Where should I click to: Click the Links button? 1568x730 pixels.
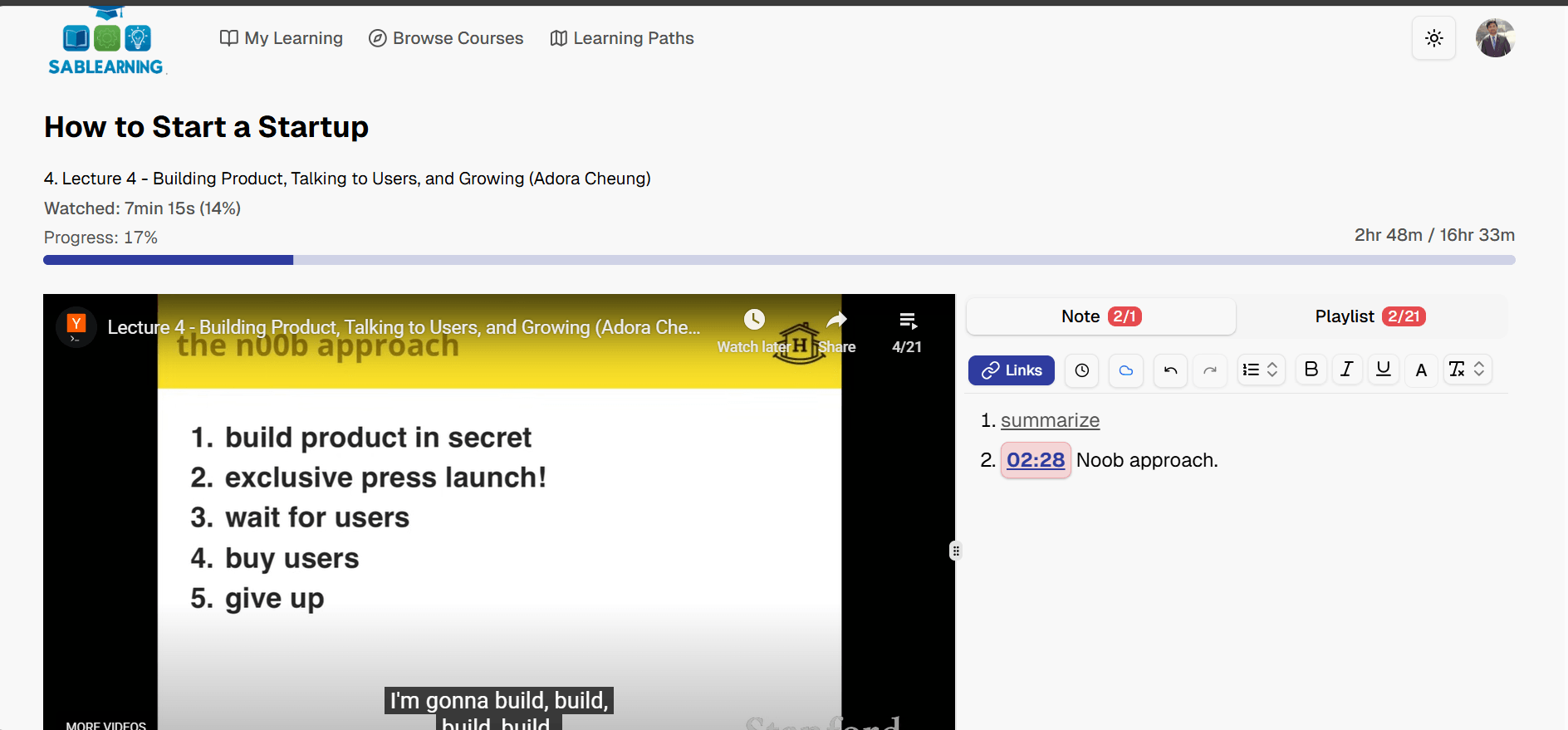click(1011, 370)
